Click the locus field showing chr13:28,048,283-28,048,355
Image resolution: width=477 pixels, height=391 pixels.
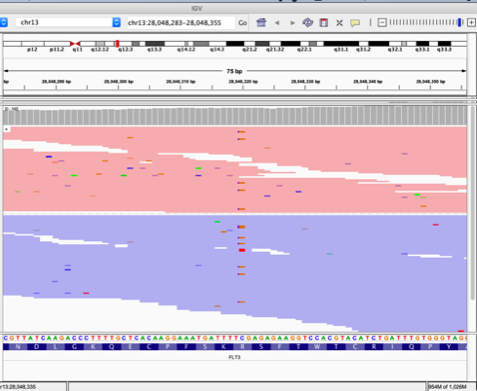[x=180, y=23]
